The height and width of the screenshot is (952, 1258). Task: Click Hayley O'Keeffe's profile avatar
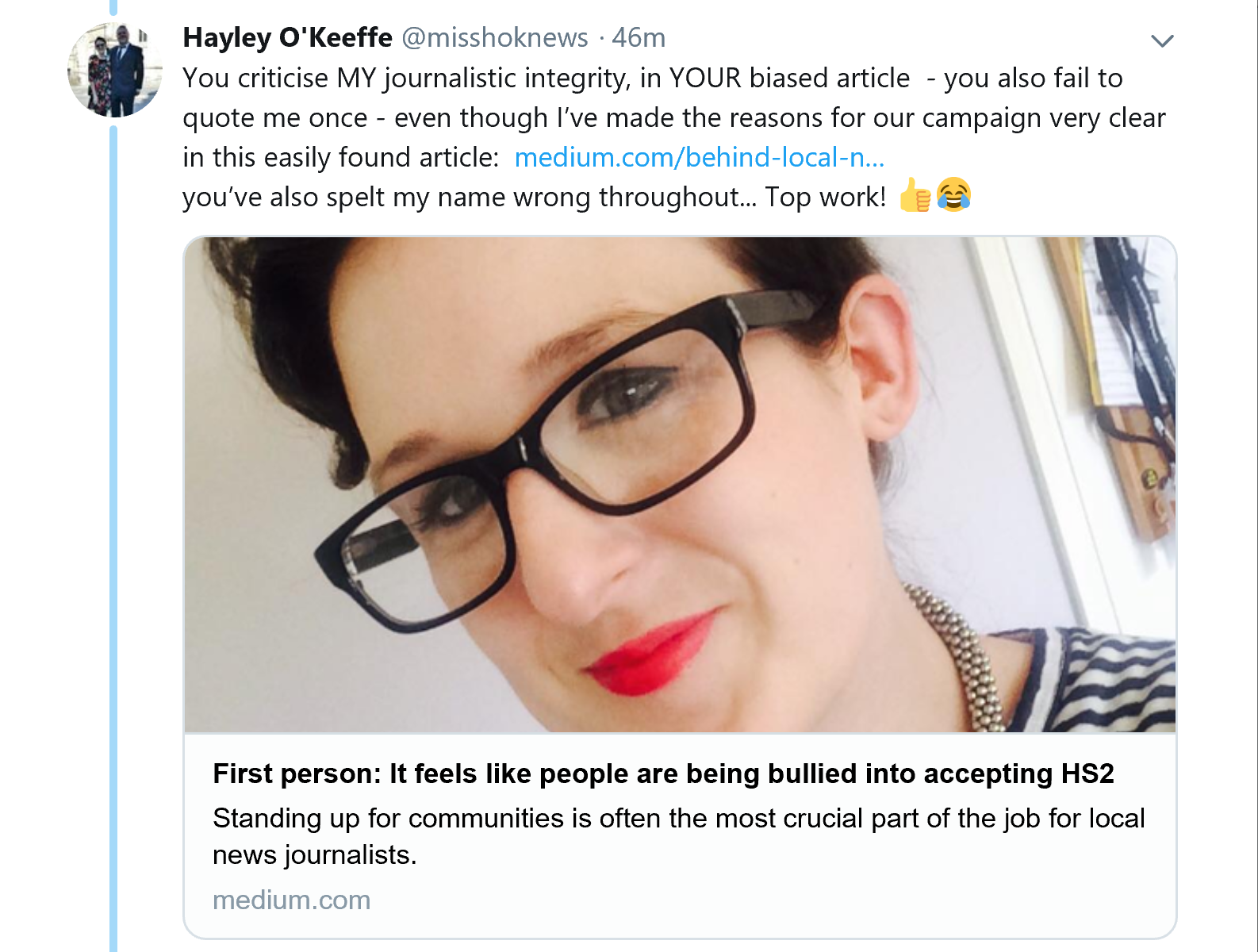pyautogui.click(x=115, y=70)
